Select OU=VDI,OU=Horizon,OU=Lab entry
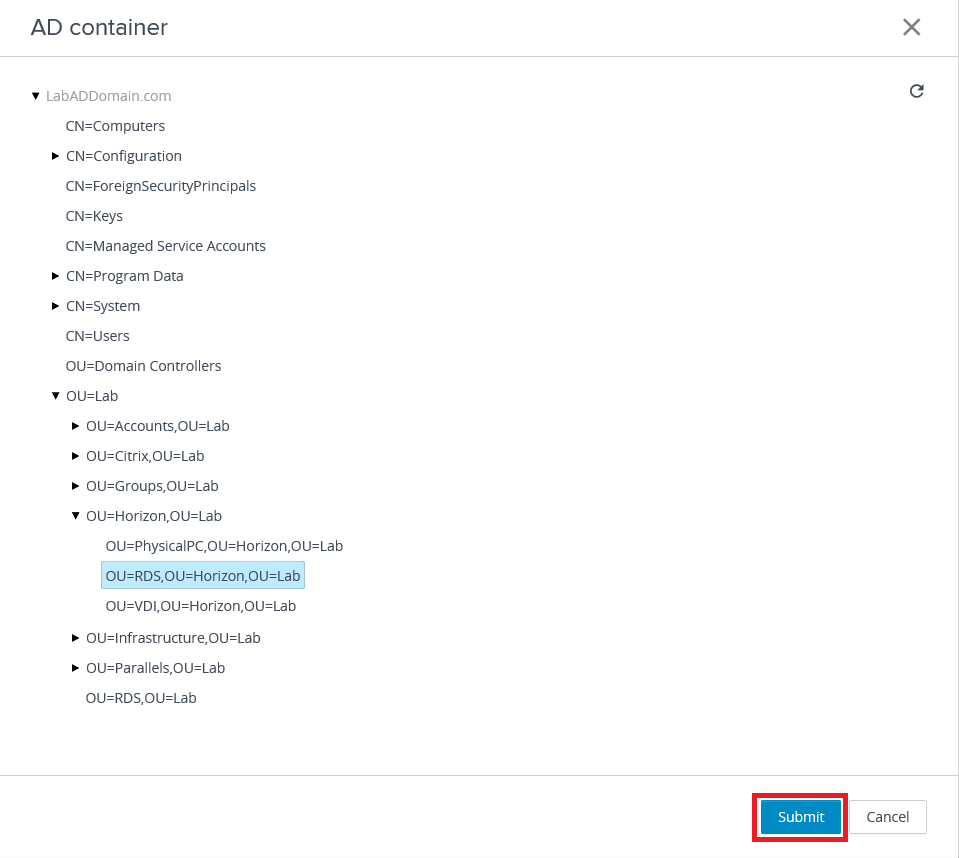Viewport: 959px width, 858px height. click(200, 606)
